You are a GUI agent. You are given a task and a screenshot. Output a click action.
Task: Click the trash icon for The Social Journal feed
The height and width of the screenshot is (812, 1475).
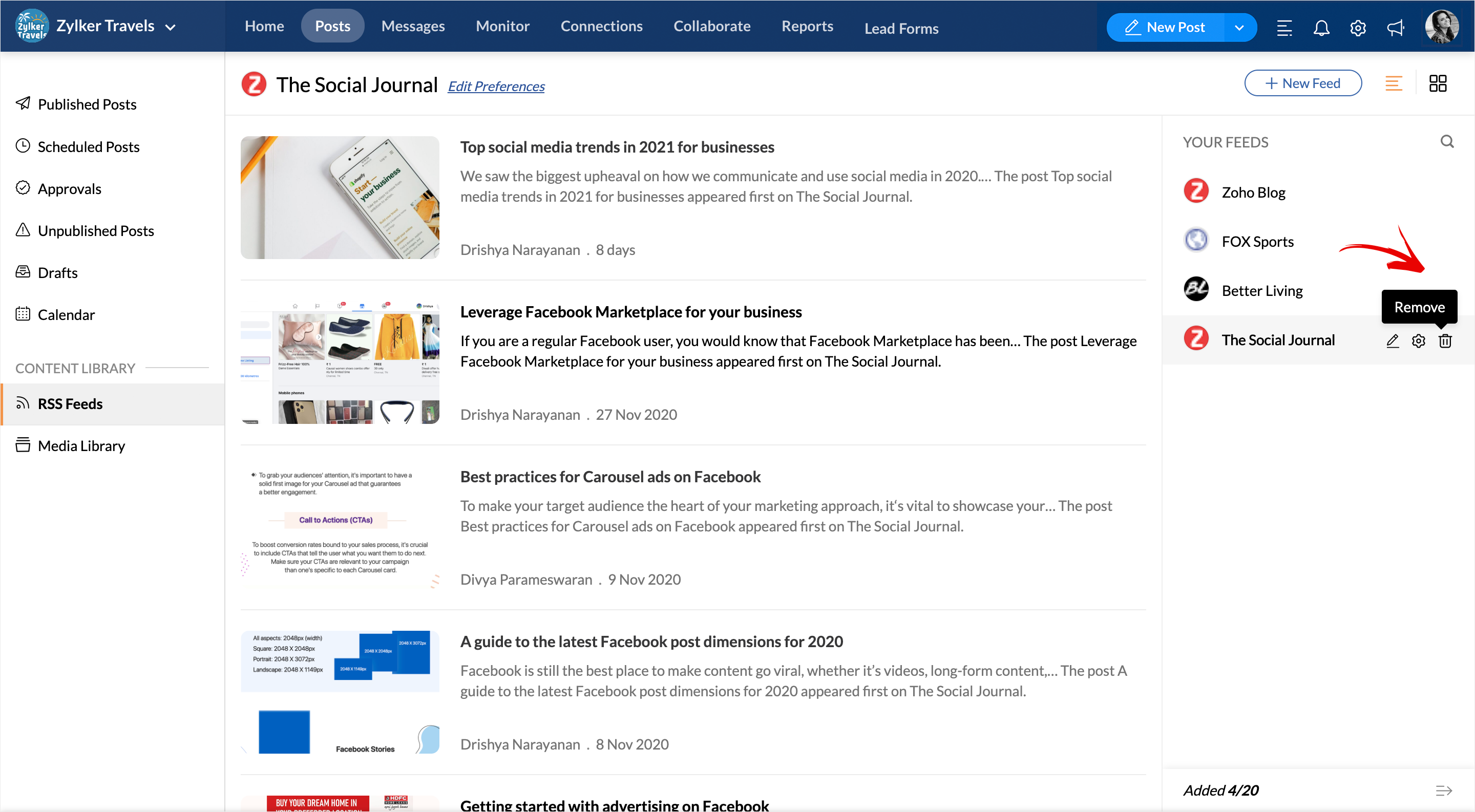click(x=1445, y=341)
